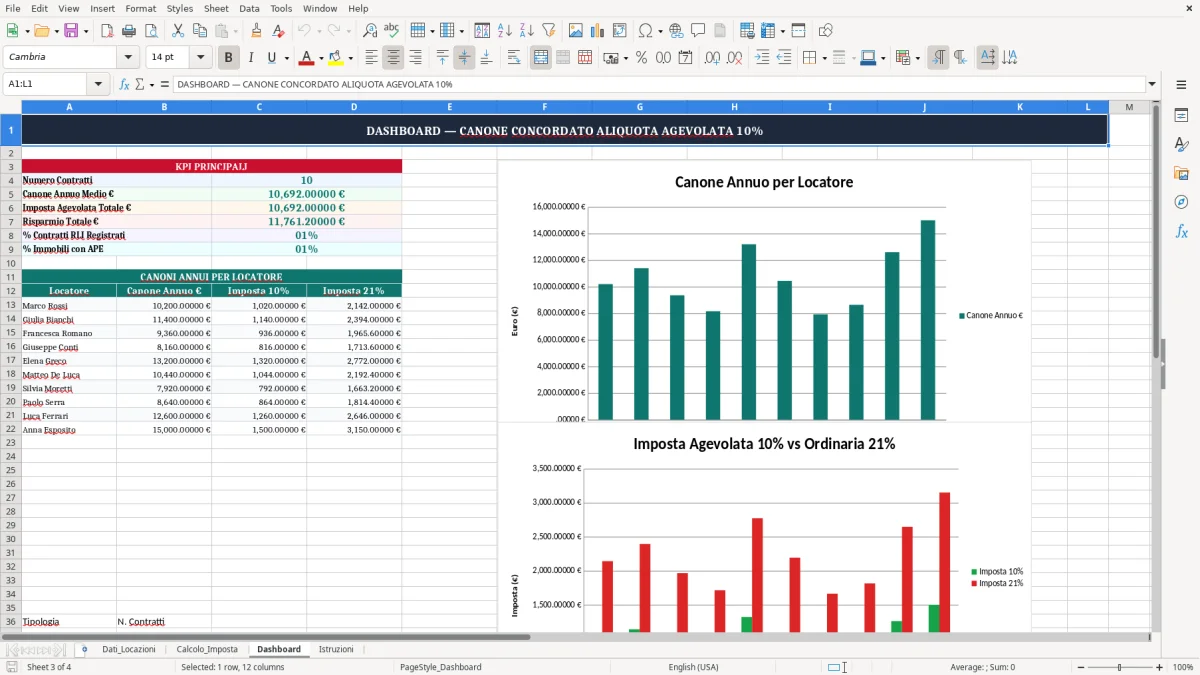
Task: Activate Clone Formatting paintbrush
Action: click(x=256, y=31)
